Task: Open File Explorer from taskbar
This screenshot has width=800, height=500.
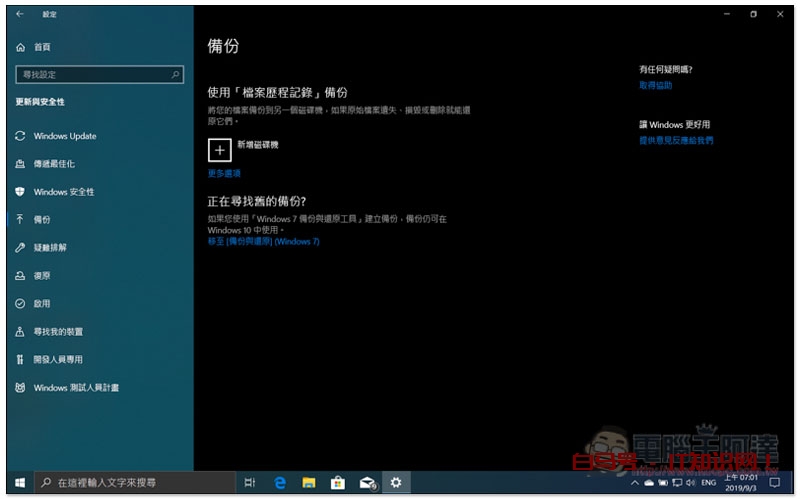Action: click(310, 483)
